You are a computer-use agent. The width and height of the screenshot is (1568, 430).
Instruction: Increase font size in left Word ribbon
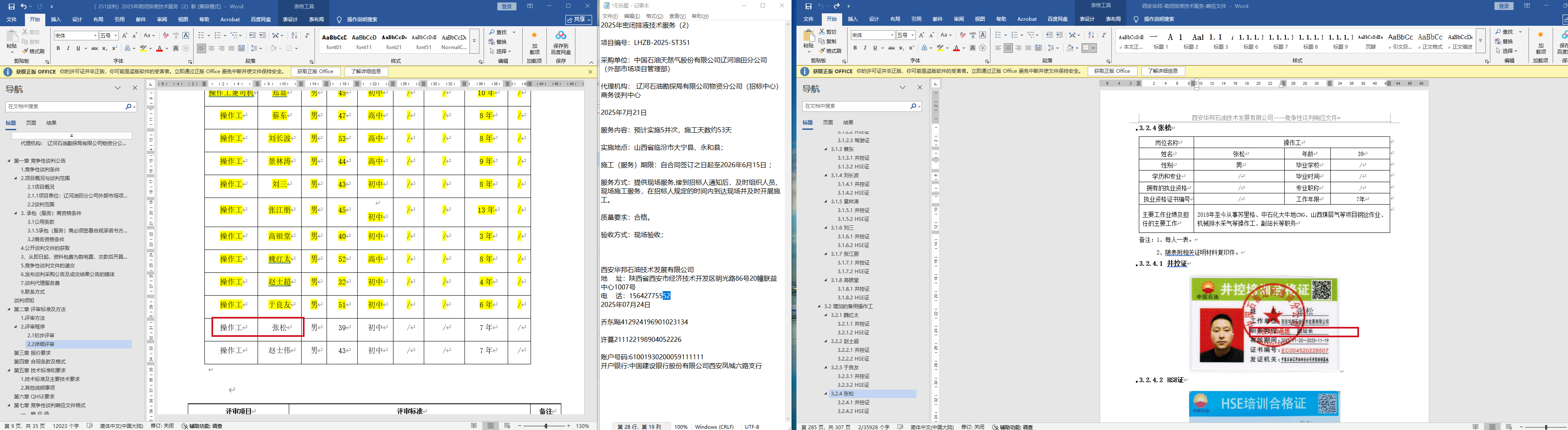[125, 35]
